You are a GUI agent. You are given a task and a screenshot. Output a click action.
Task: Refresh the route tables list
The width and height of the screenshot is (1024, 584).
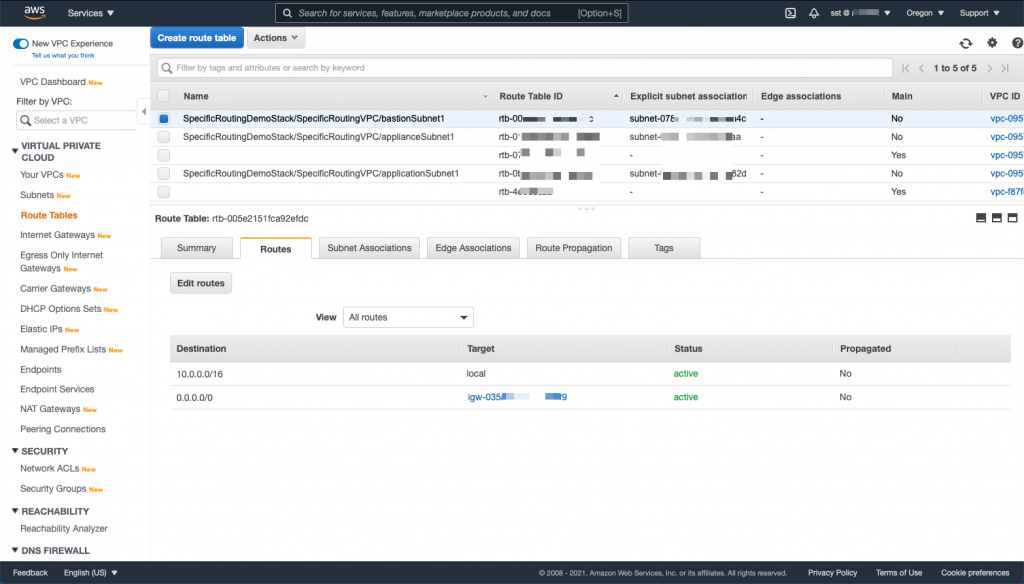[964, 43]
